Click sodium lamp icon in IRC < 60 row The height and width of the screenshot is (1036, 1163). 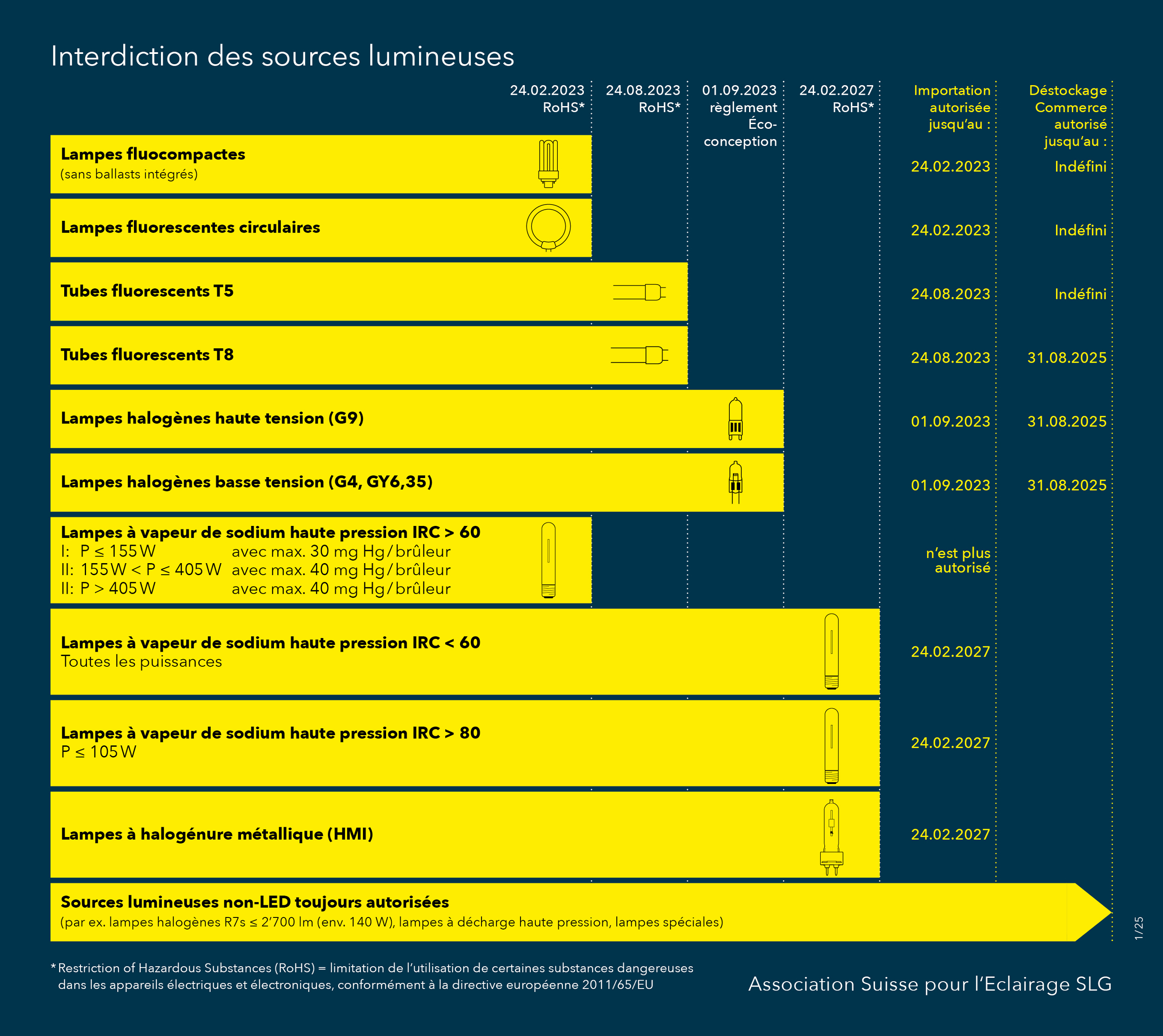pyautogui.click(x=831, y=651)
